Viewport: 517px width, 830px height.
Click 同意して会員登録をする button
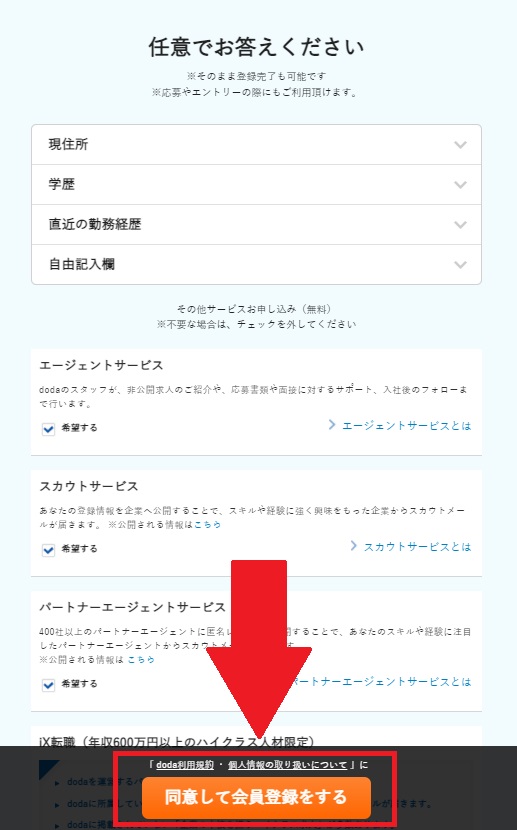click(256, 797)
